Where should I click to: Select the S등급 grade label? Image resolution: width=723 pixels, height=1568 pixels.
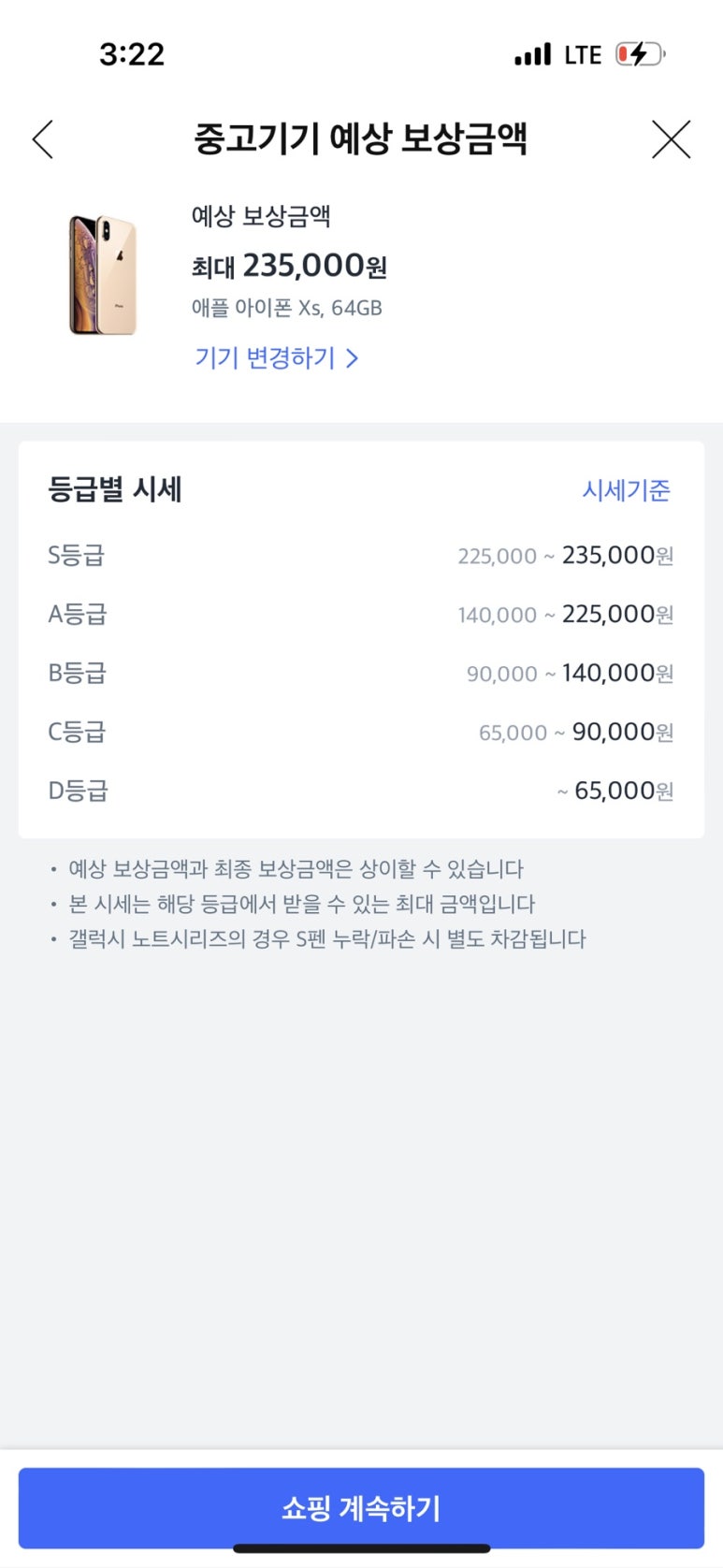pos(77,555)
